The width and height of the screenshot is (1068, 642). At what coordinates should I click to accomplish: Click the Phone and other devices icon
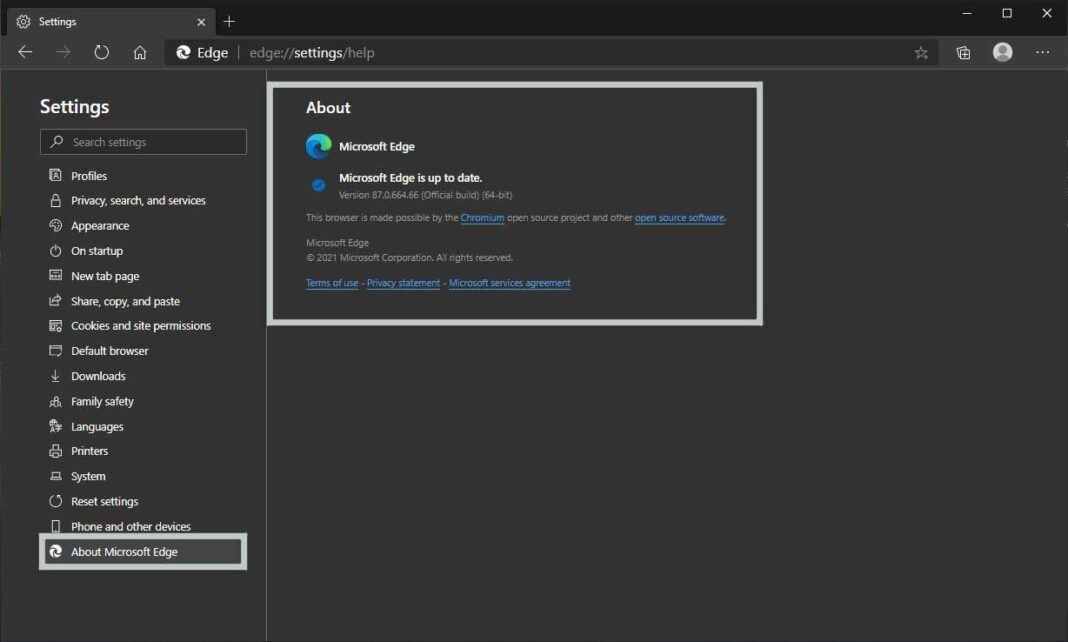coord(55,526)
